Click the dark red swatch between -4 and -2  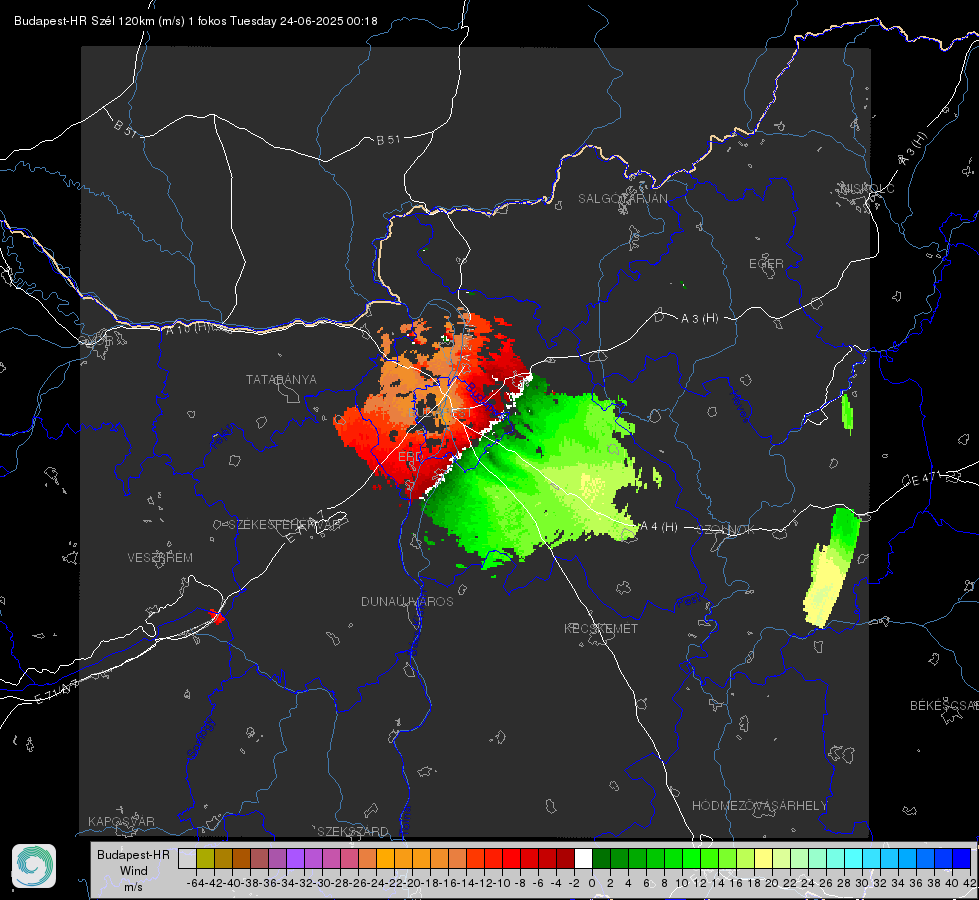(565, 859)
